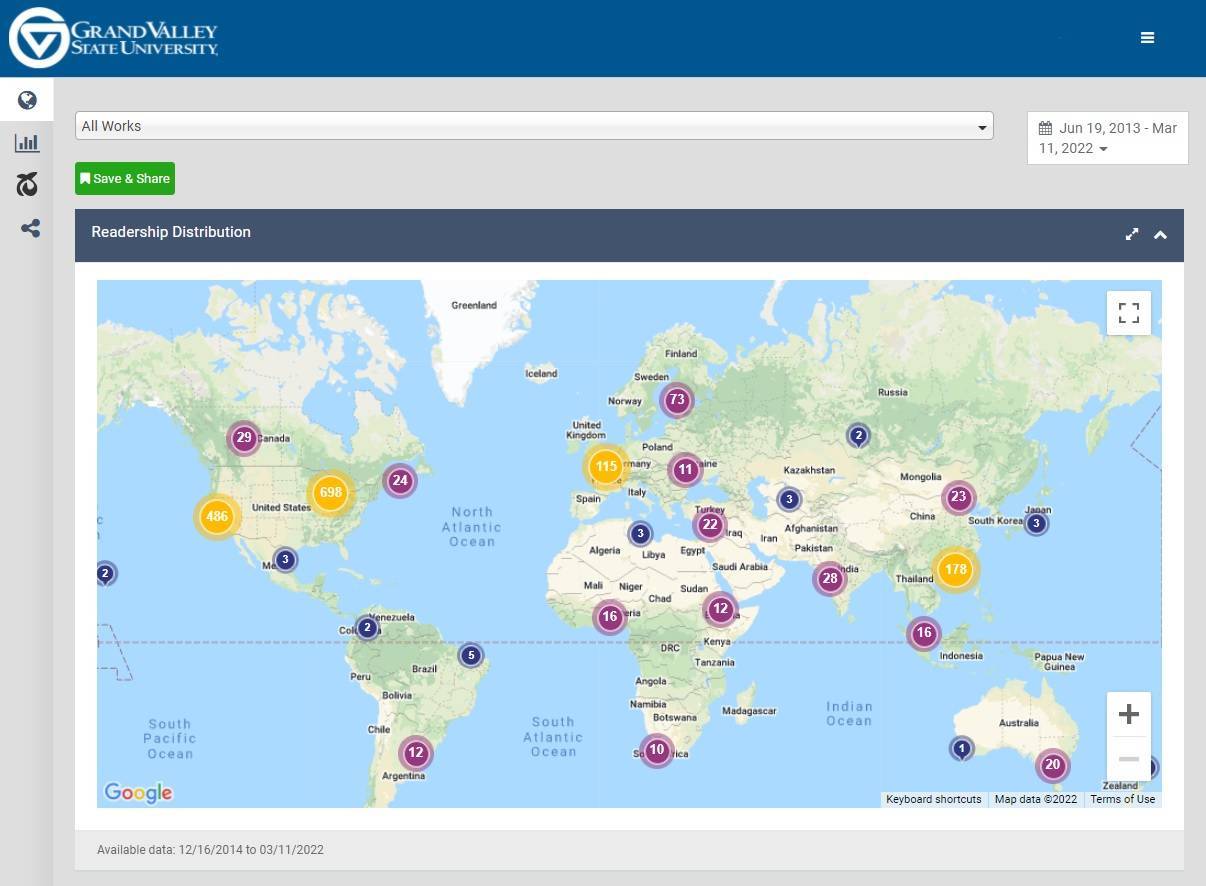The width and height of the screenshot is (1206, 886).
Task: Select the globe readership map icon in sidebar
Action: (x=27, y=99)
